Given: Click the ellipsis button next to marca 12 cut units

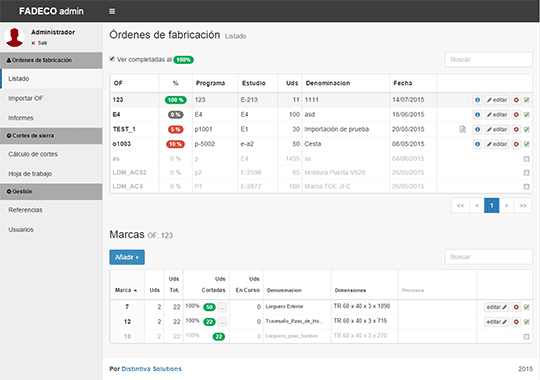Looking at the screenshot, I should [x=222, y=322].
